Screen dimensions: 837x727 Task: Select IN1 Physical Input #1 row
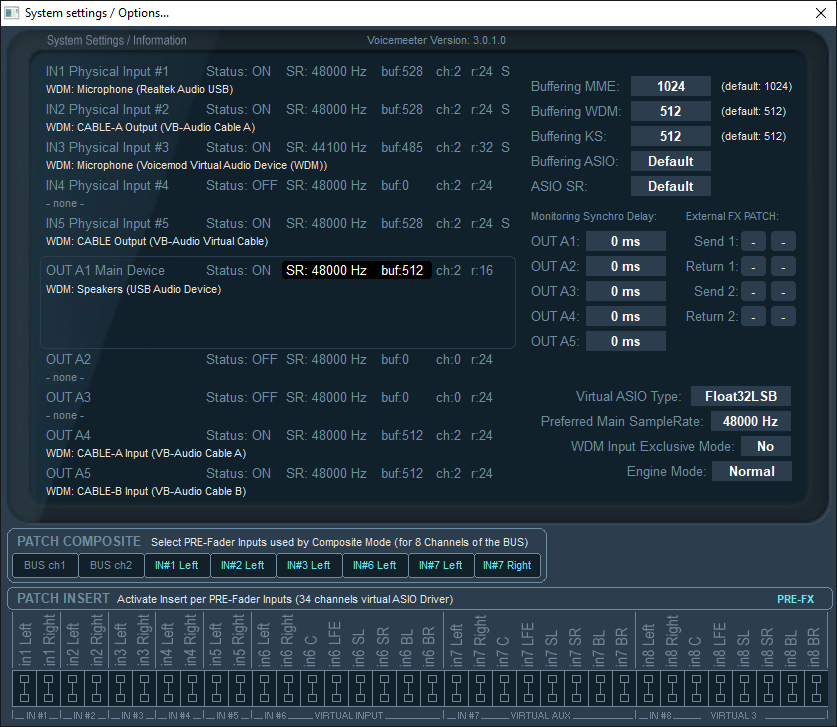278,71
